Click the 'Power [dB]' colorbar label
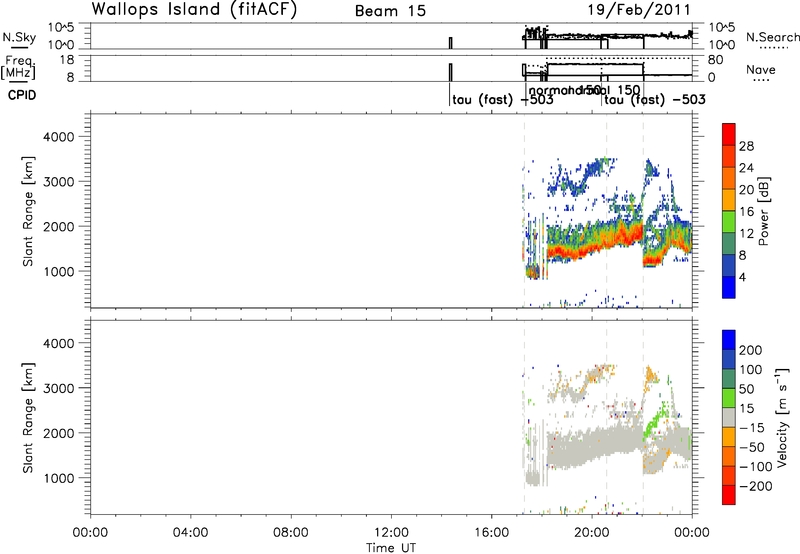Image resolution: width=800 pixels, height=554 pixels. [763, 211]
